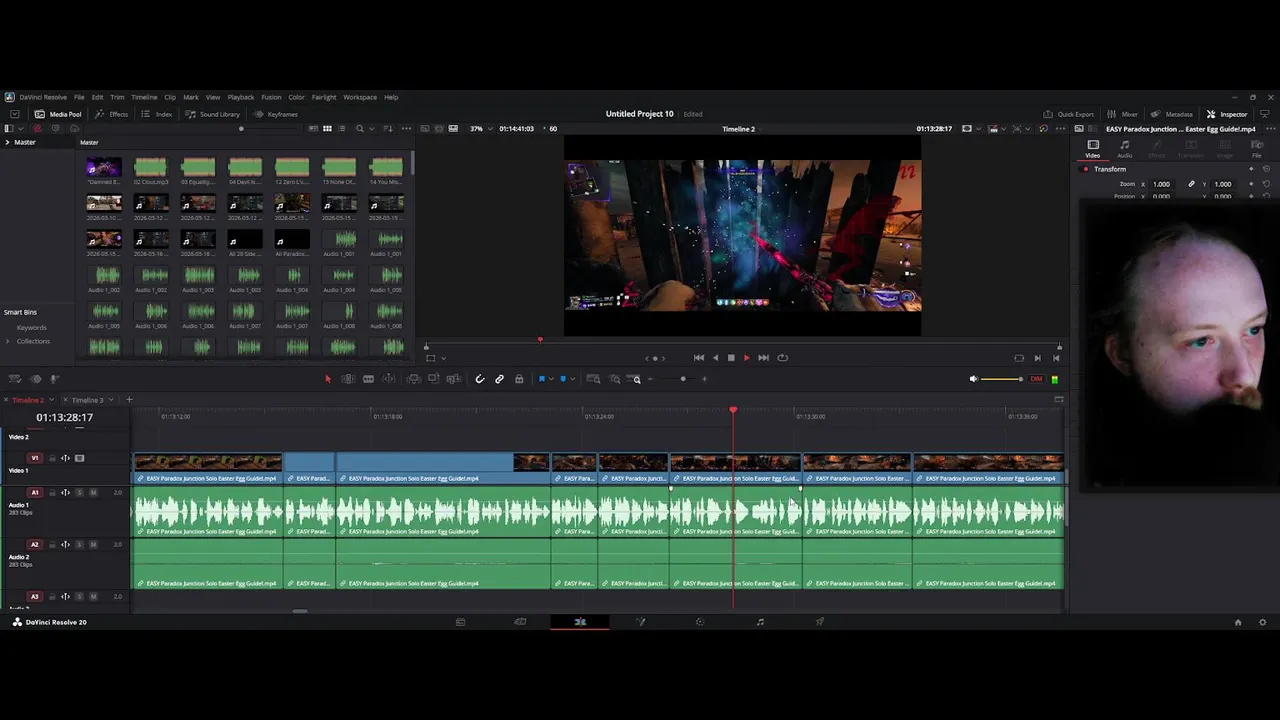Open the Metadata panel

tap(1172, 114)
